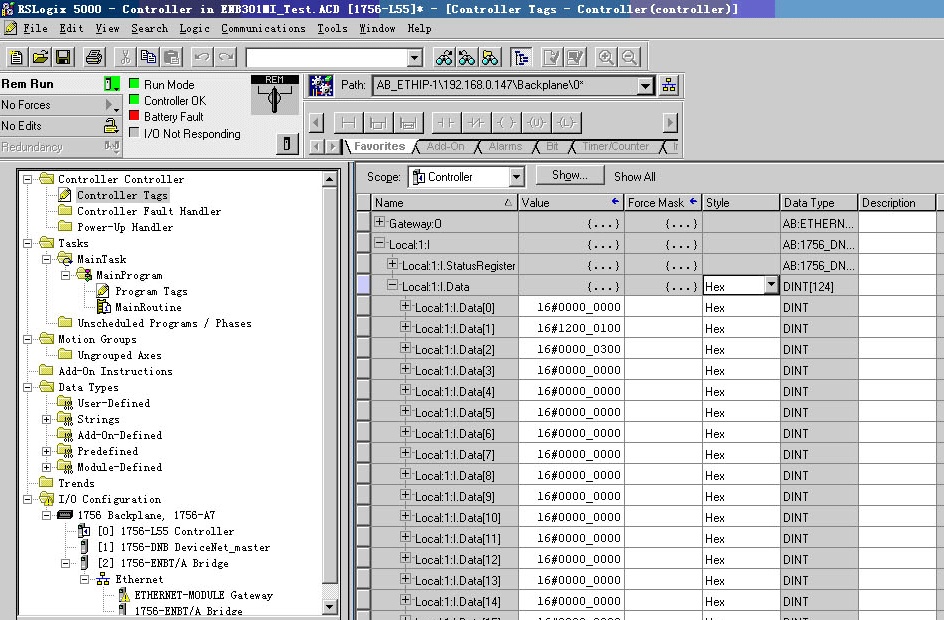This screenshot has height=620, width=944.
Task: Switch to the Timer/Counter instruction tab
Action: (615, 147)
